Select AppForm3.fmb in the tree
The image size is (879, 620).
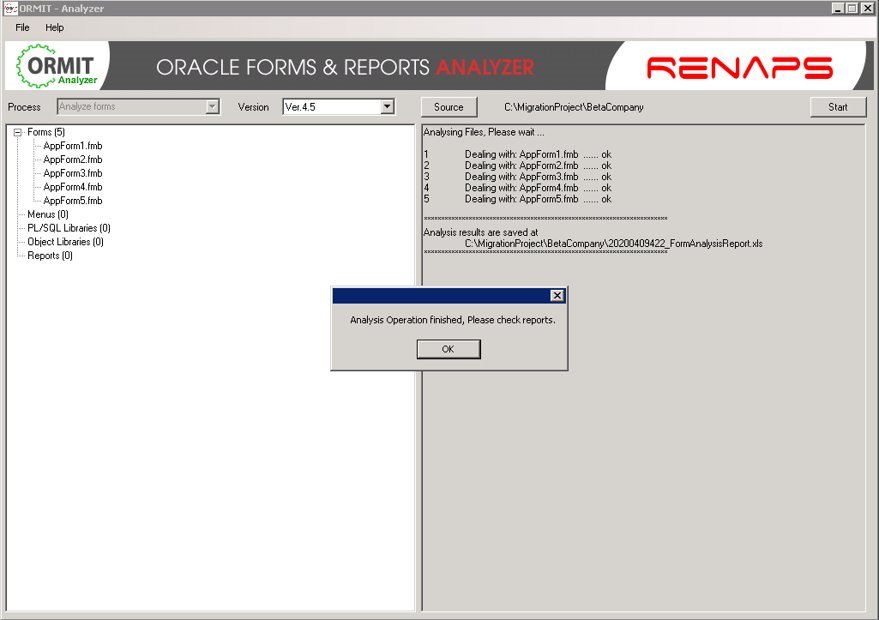click(73, 173)
